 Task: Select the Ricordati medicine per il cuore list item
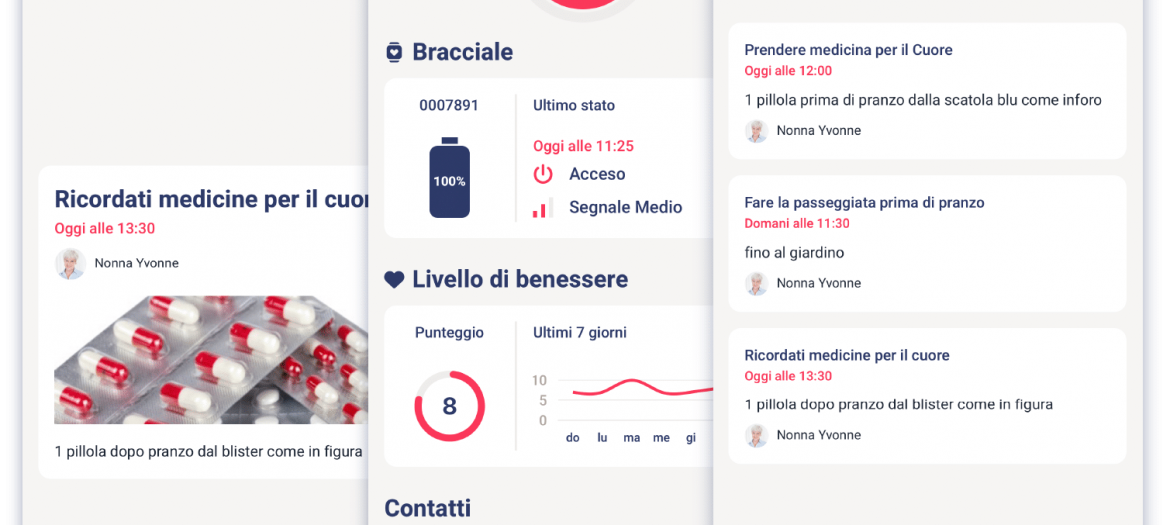(x=927, y=396)
